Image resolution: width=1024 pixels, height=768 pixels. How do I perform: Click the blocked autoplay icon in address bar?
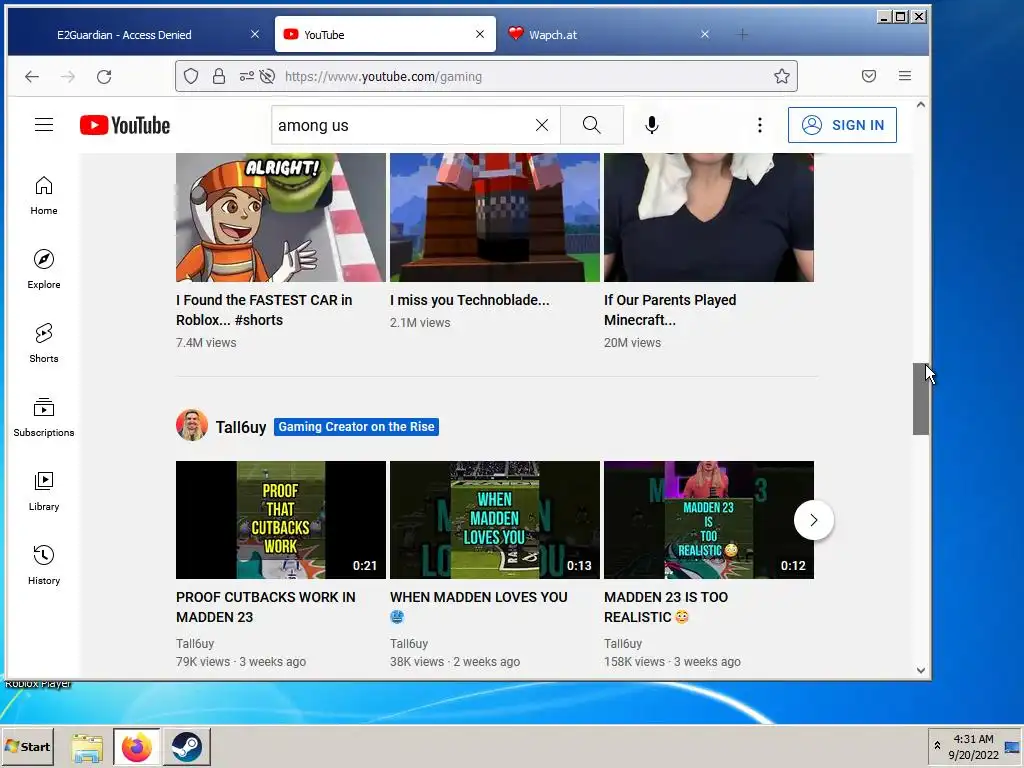click(x=267, y=76)
